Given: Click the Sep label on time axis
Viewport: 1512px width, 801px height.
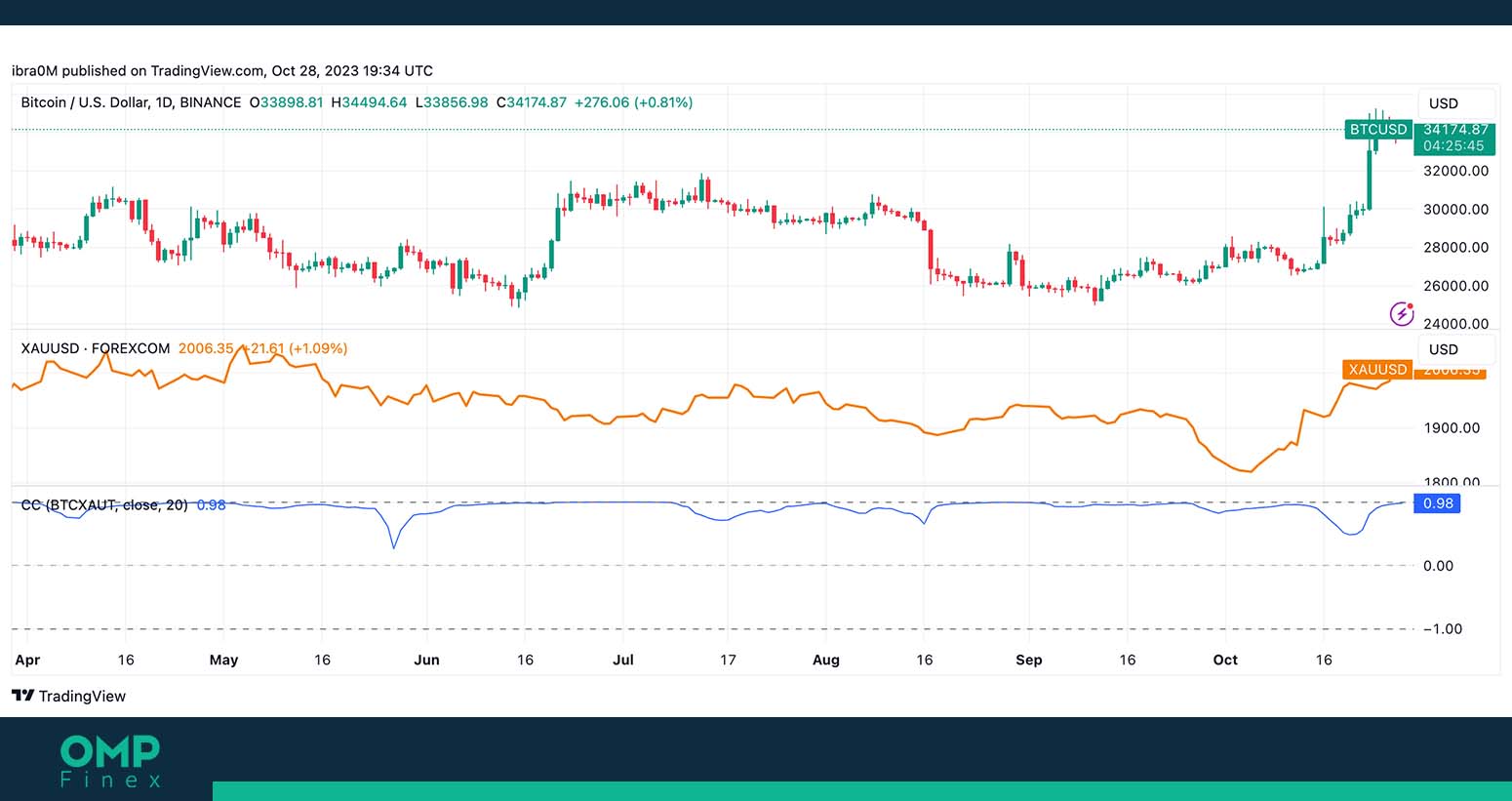Looking at the screenshot, I should 1028,660.
